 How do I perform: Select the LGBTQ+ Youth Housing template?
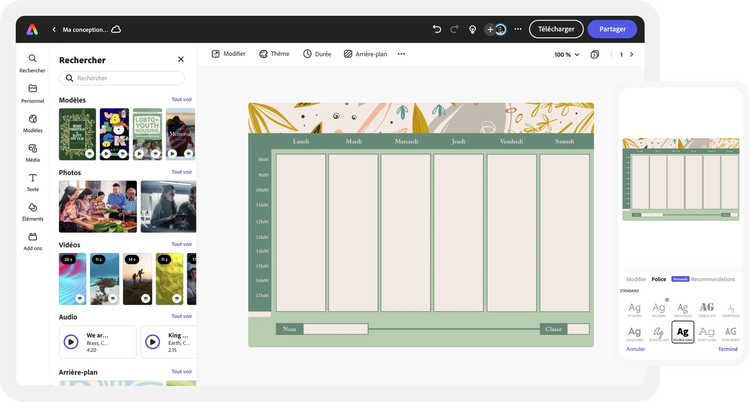click(x=147, y=134)
